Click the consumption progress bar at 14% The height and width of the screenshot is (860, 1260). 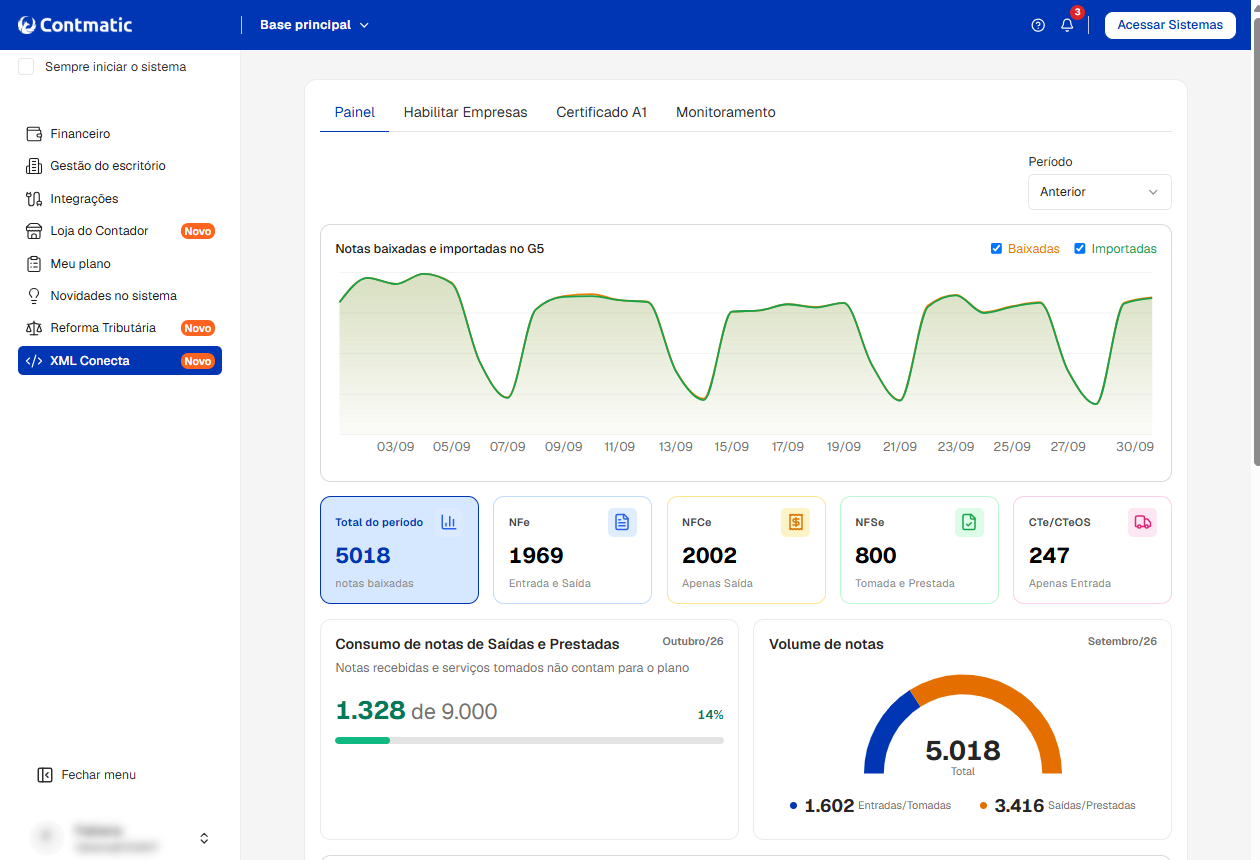click(x=529, y=740)
